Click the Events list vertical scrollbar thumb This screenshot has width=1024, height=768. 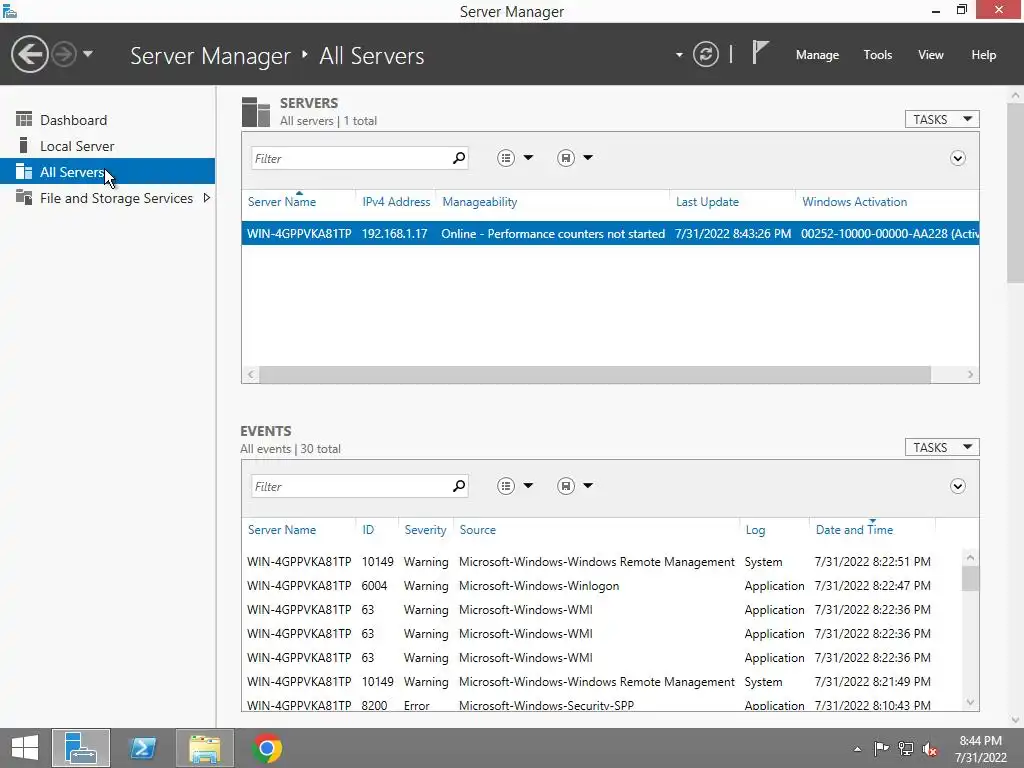[x=970, y=579]
